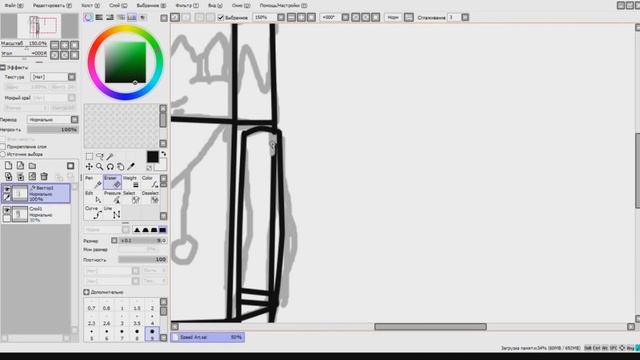Choose brush size 9 preset
The height and width of the screenshot is (360, 640).
click(x=152, y=335)
